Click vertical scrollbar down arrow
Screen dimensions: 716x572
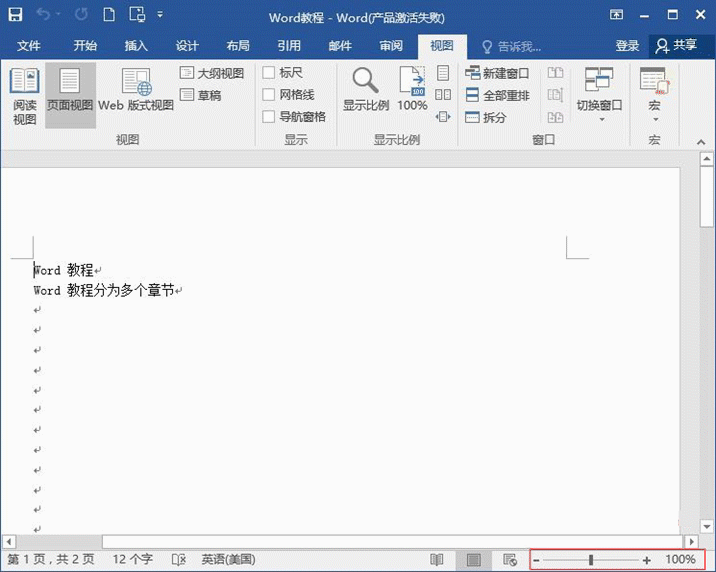(x=707, y=526)
